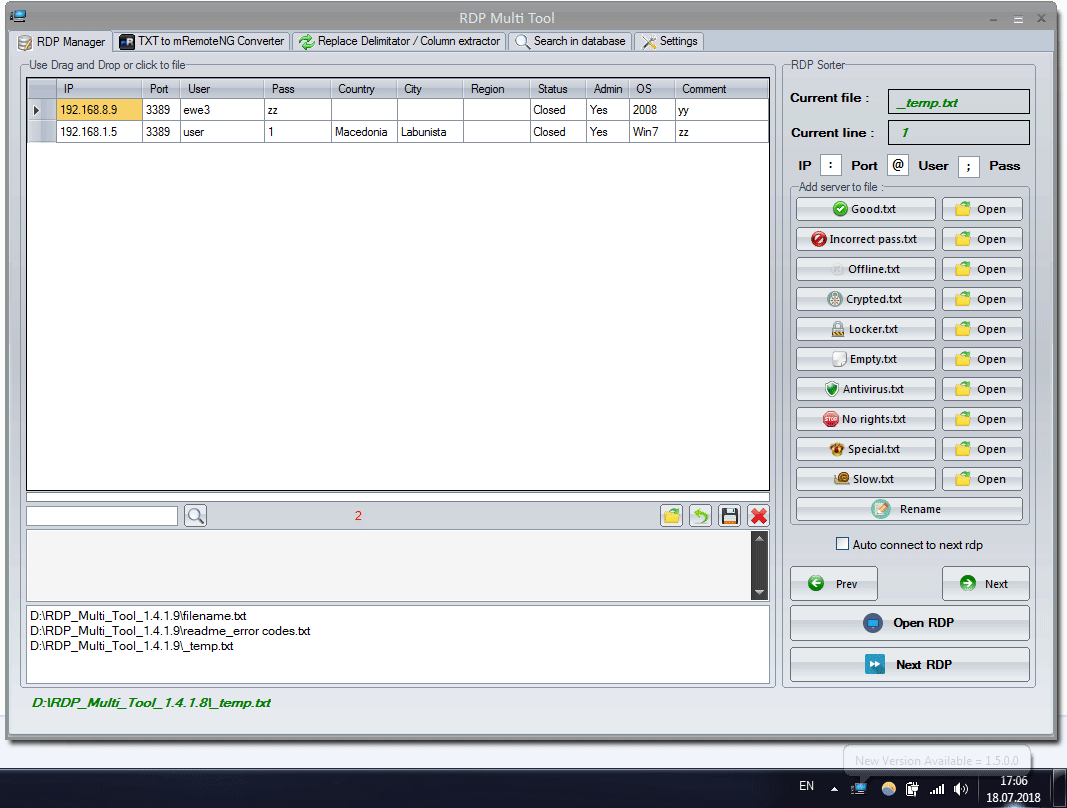Click log scrollbar down arrow

tap(759, 592)
